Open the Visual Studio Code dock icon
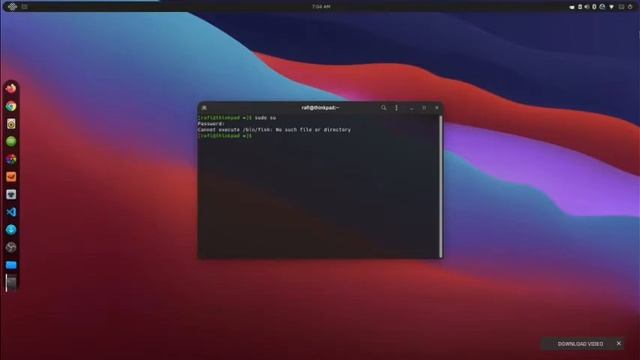The image size is (640, 360). [11, 212]
